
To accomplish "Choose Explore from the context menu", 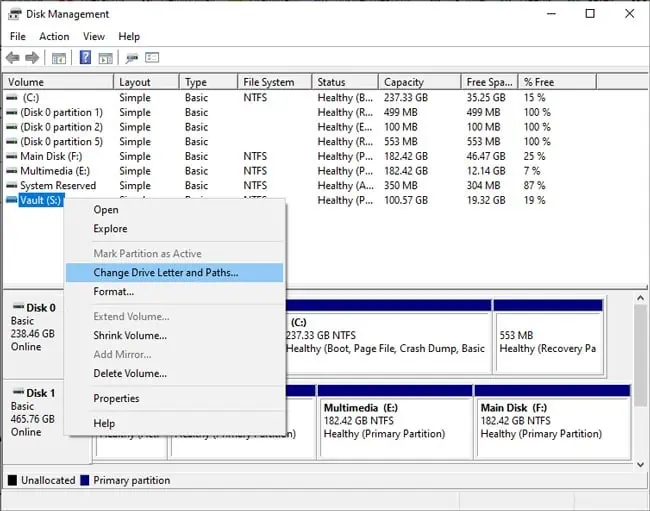I will pyautogui.click(x=175, y=228).
